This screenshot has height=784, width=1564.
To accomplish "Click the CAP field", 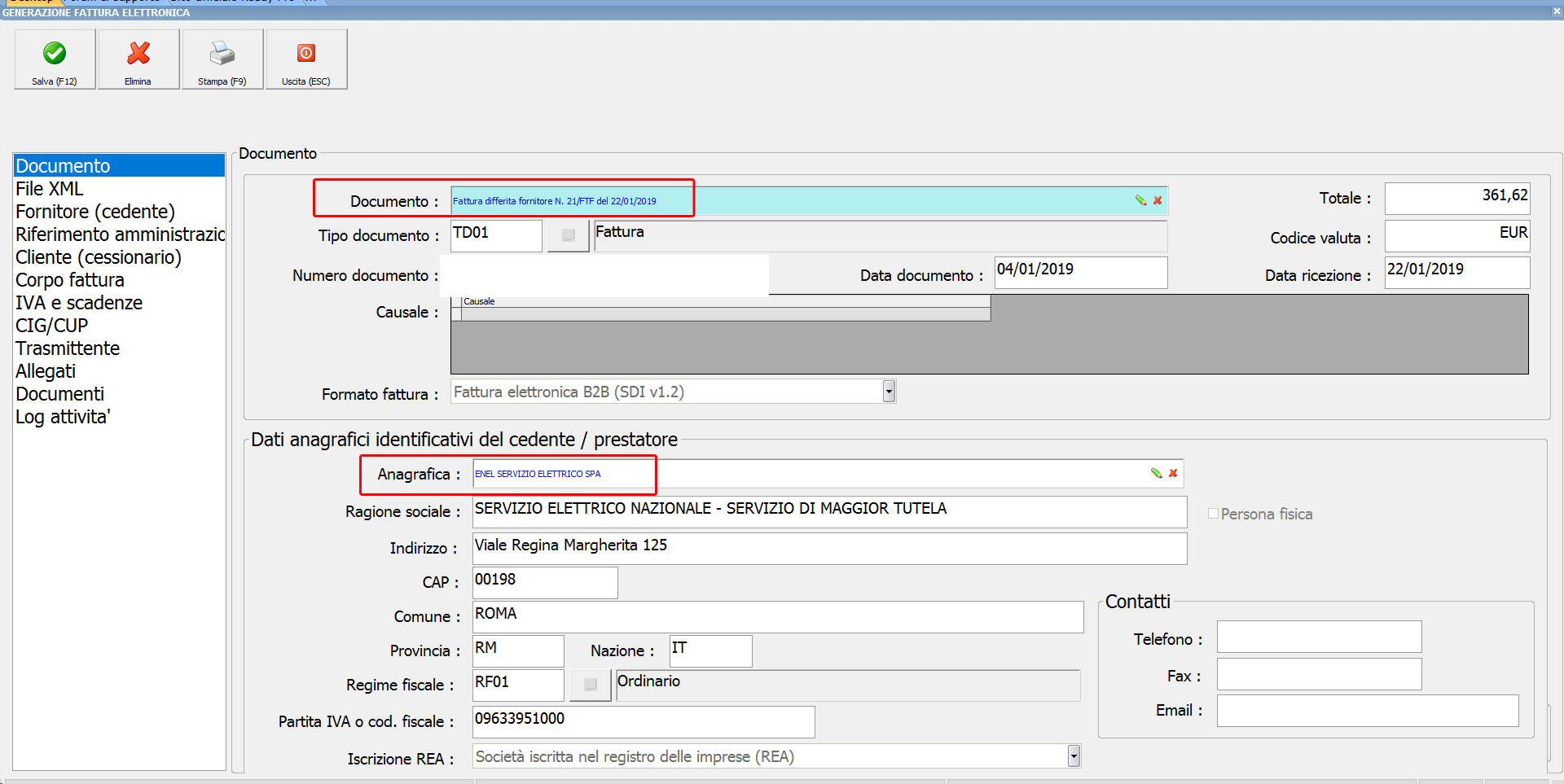I will pyautogui.click(x=545, y=583).
